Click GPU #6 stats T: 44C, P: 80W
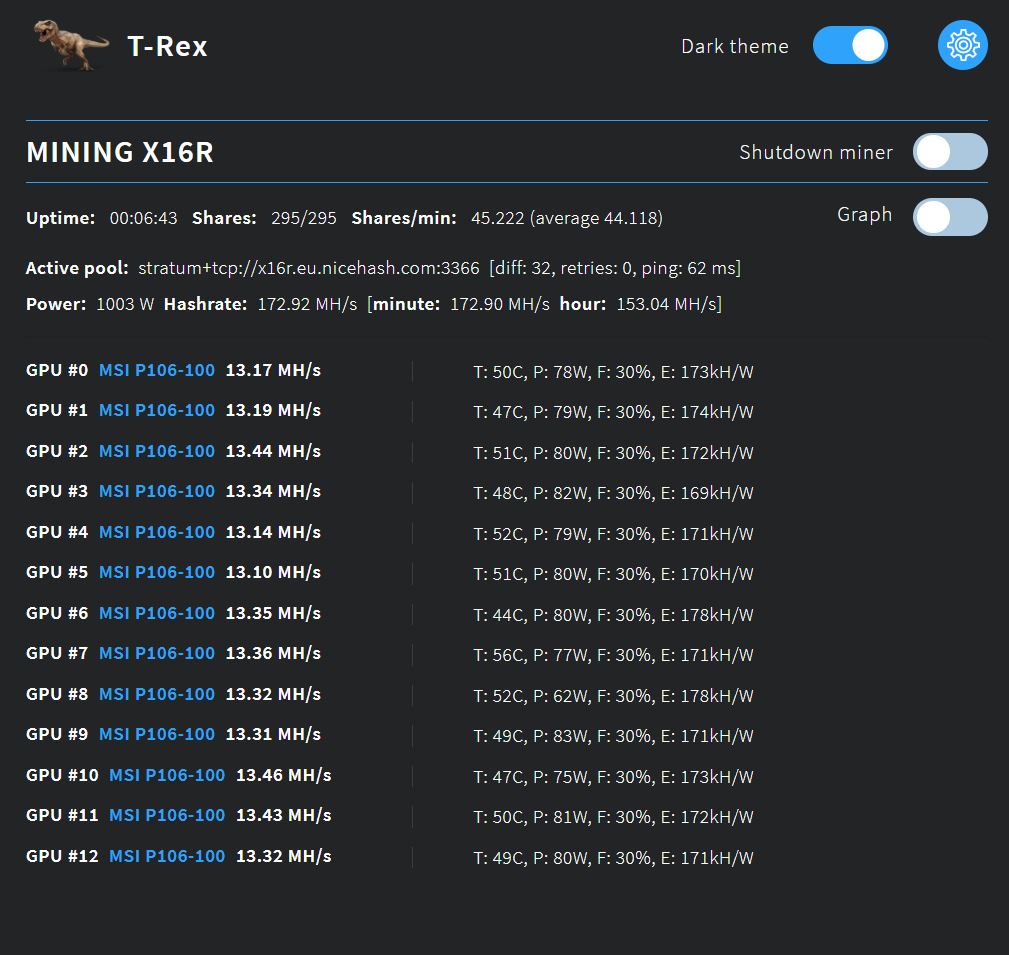Screen dimensions: 1009x955 click(613, 616)
